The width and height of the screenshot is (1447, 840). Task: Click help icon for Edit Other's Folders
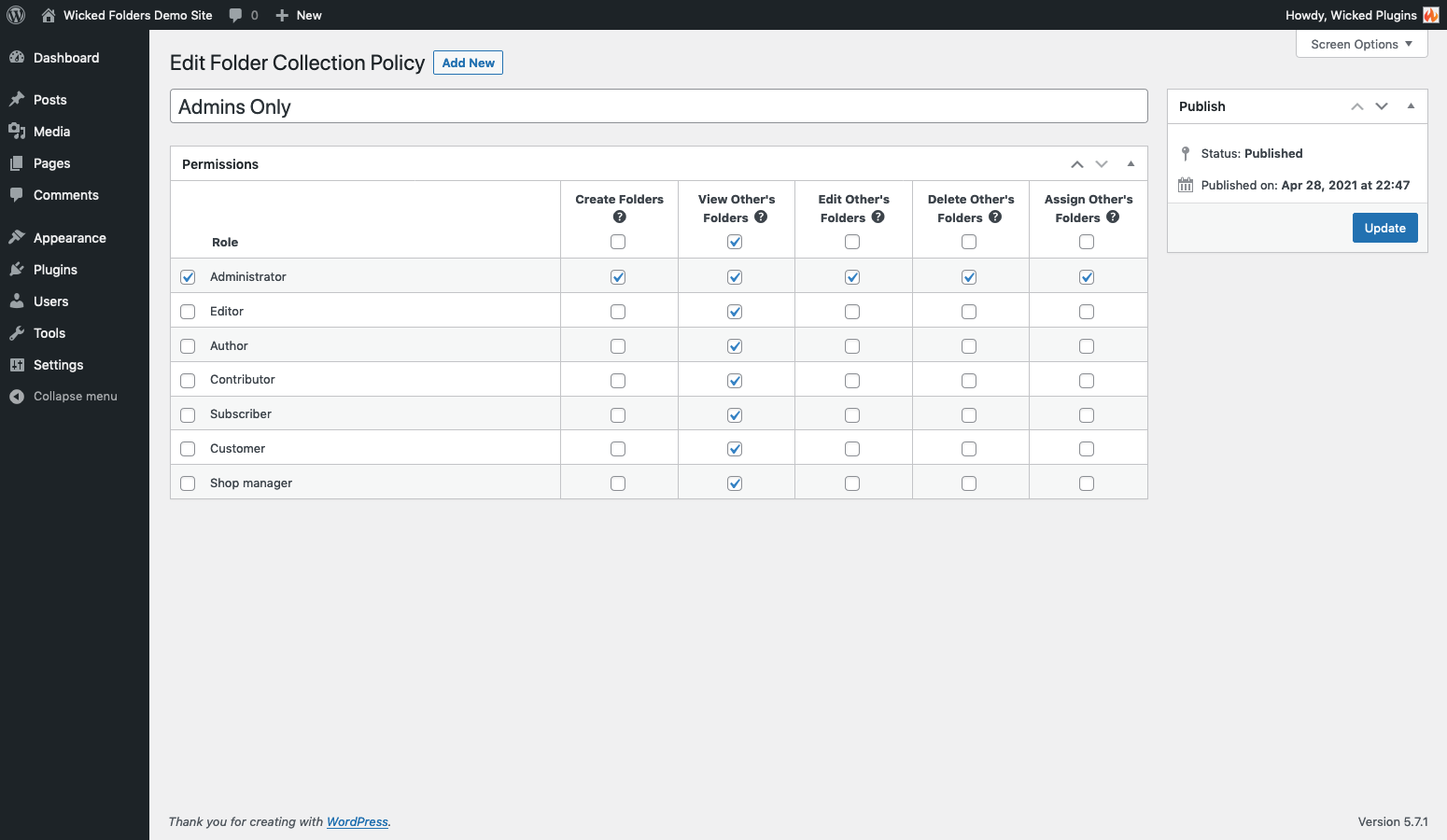point(878,217)
